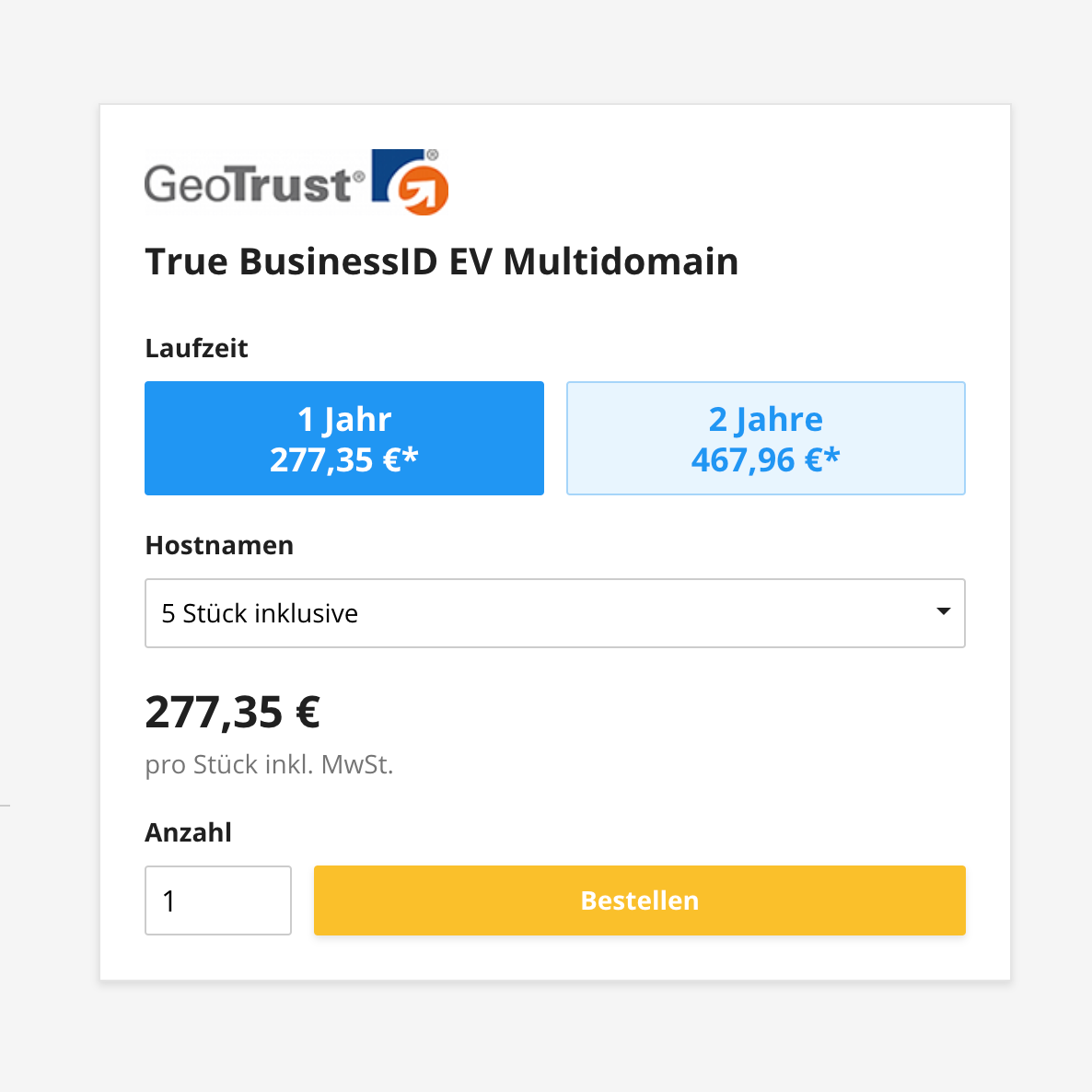Click the GeoTrust wordmark text
The height and width of the screenshot is (1092, 1092).
tap(249, 184)
